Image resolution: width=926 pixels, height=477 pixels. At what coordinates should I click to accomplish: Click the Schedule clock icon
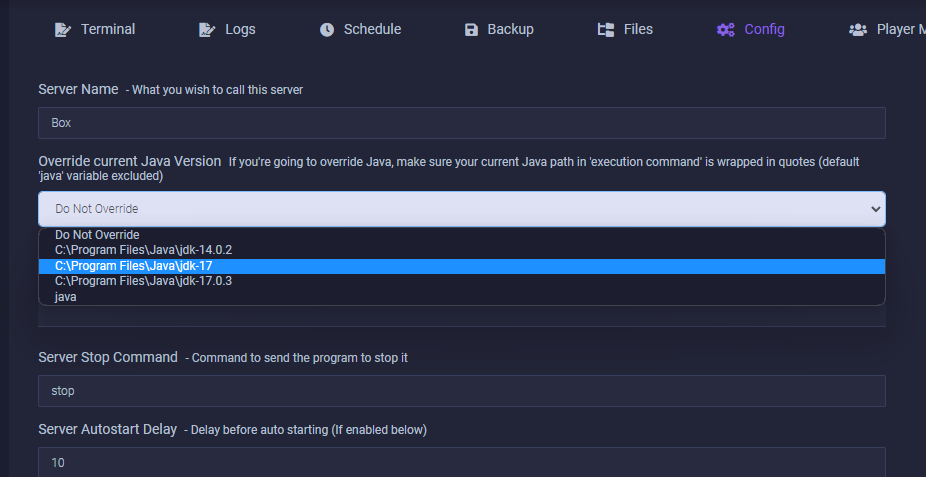[327, 30]
